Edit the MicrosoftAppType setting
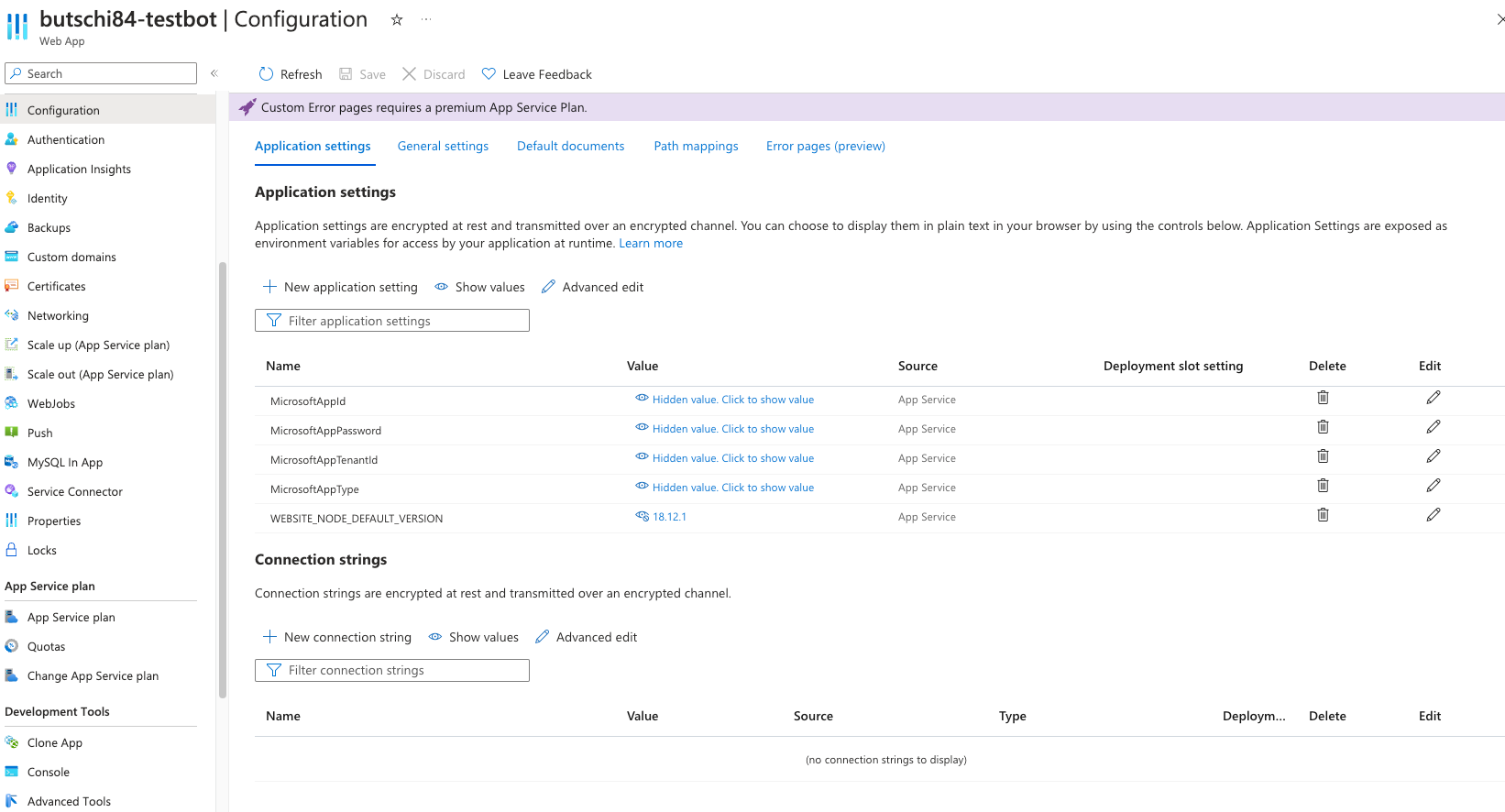This screenshot has width=1505, height=812. 1434,486
